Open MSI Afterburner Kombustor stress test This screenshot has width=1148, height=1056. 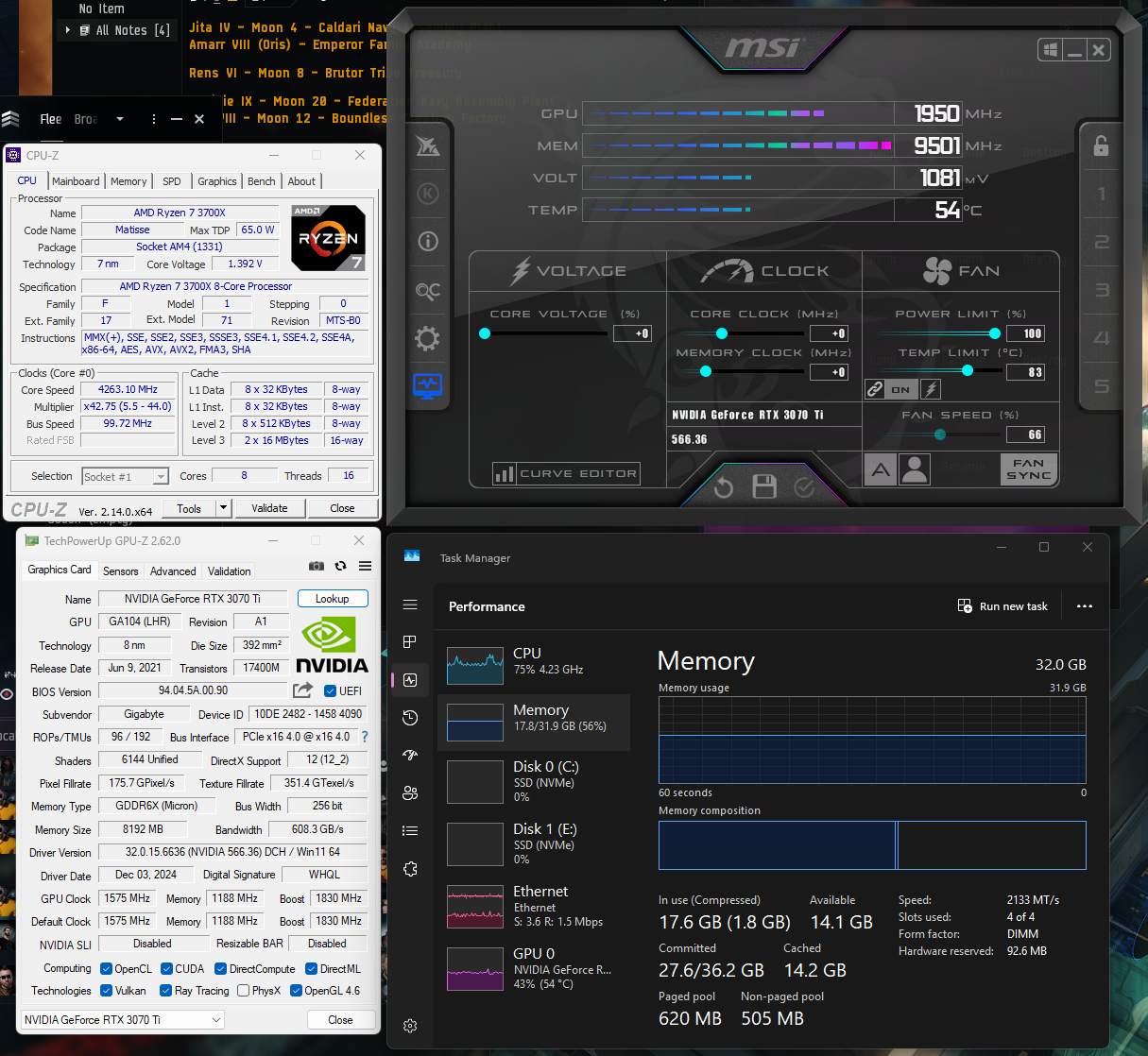pyautogui.click(x=428, y=194)
